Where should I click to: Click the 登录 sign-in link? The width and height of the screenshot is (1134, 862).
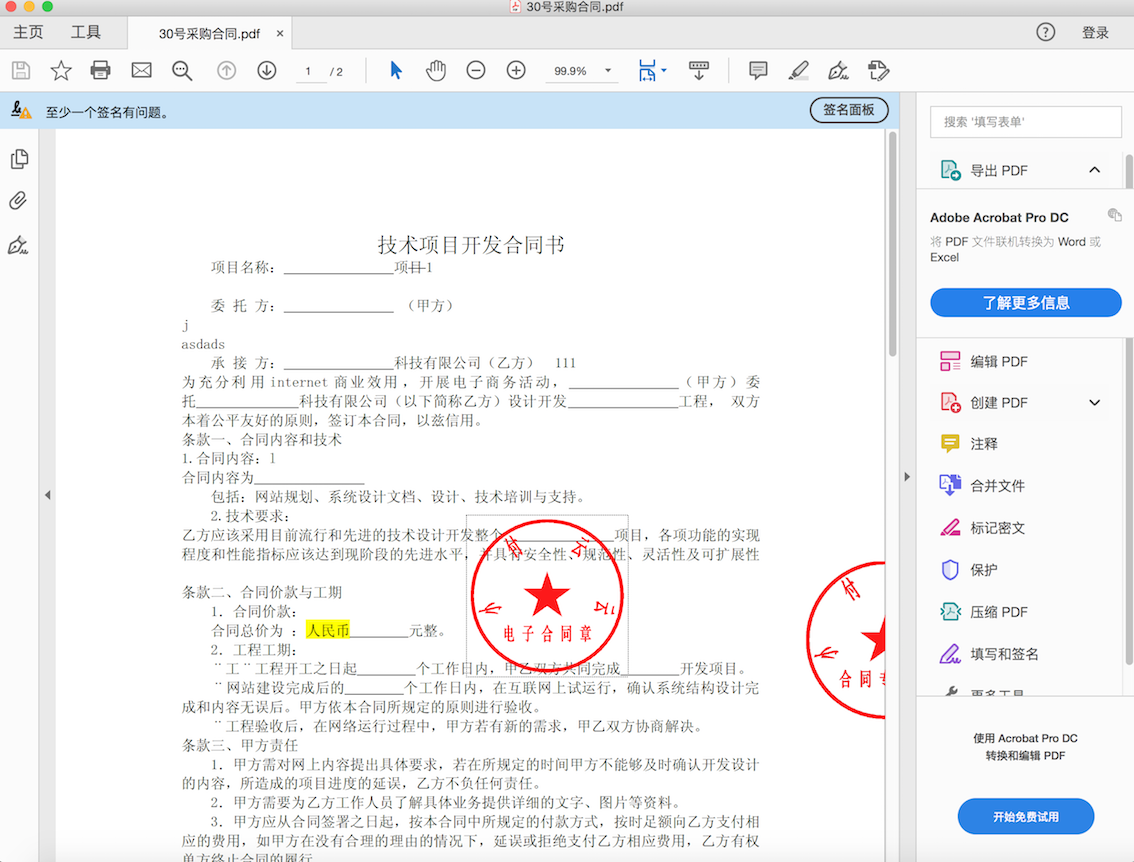coord(1095,33)
